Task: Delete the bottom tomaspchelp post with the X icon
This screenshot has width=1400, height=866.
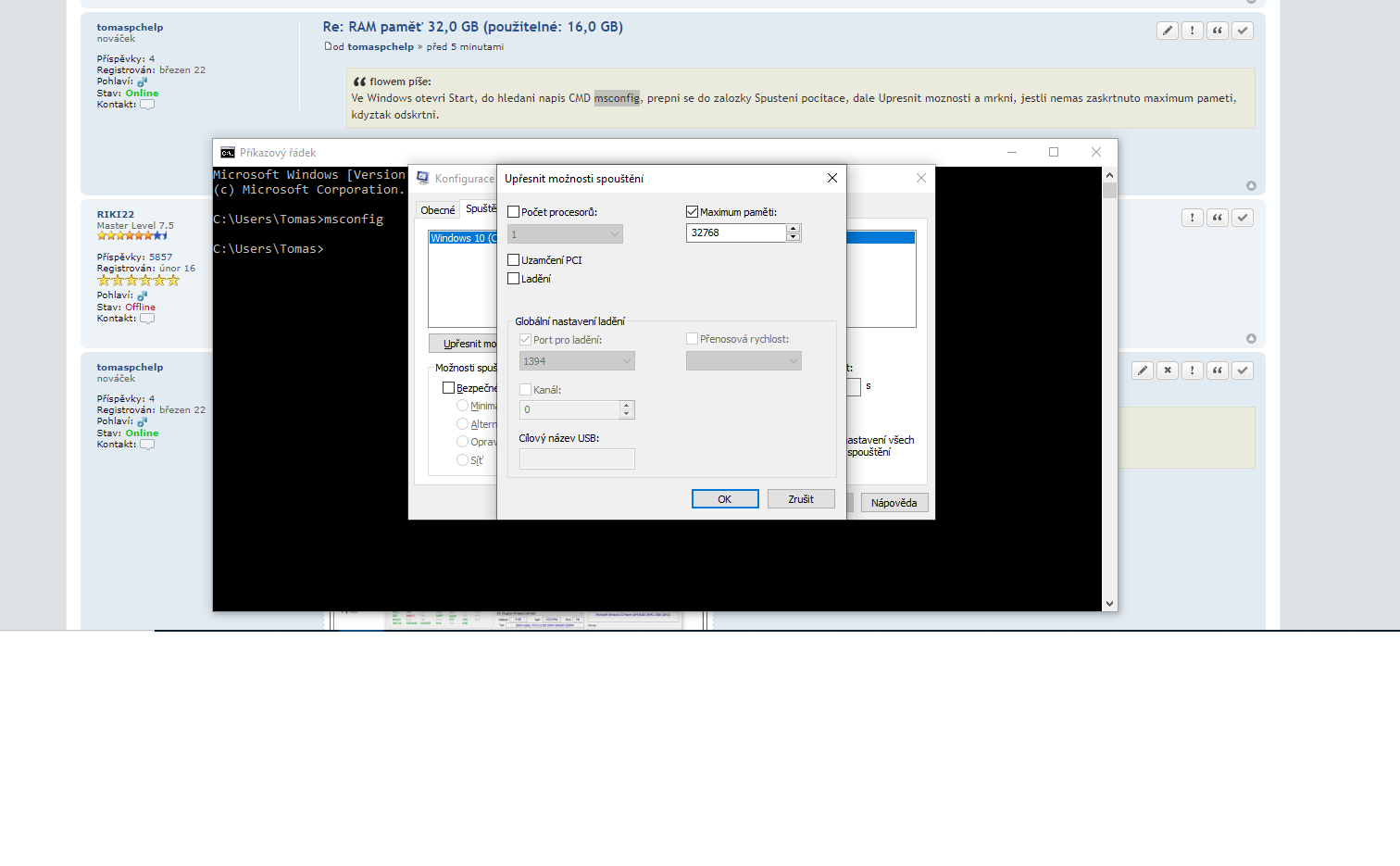Action: click(x=1168, y=370)
